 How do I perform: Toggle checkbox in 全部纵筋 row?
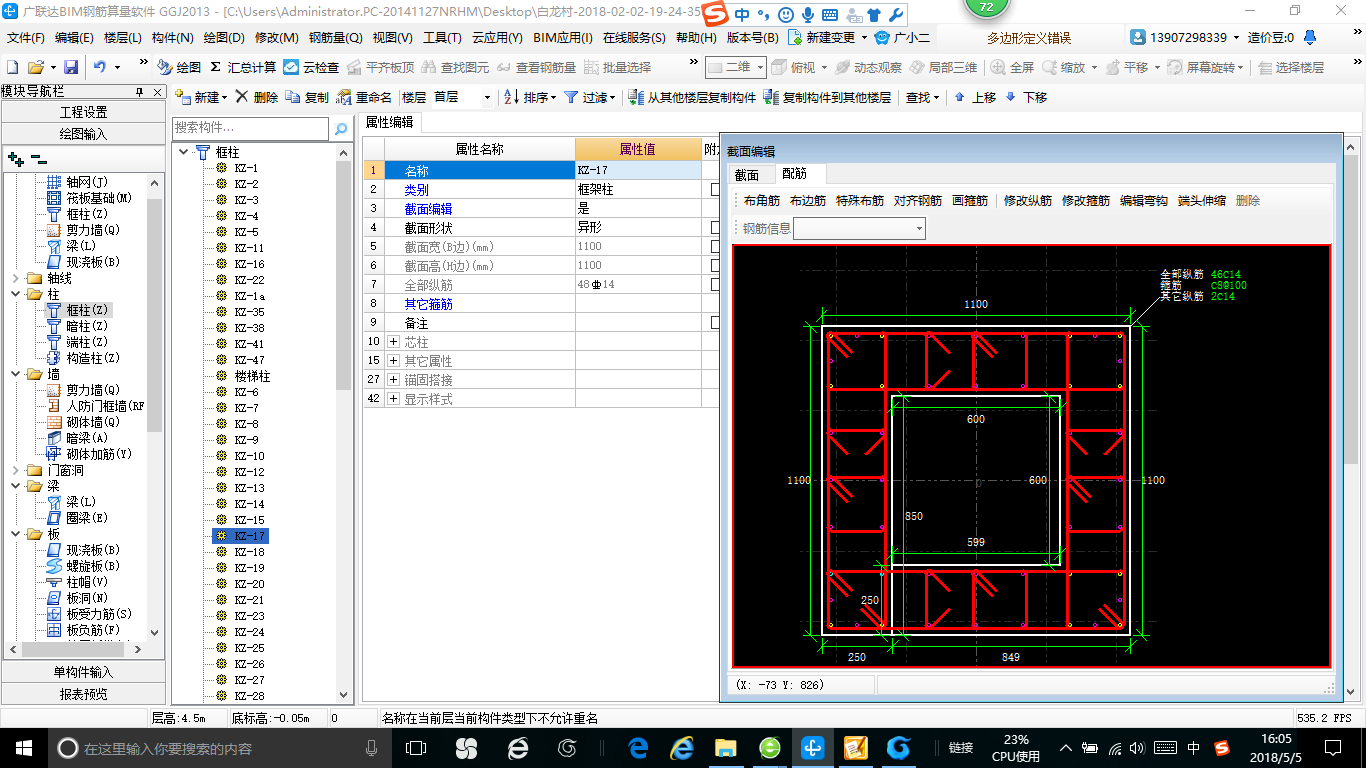click(716, 284)
